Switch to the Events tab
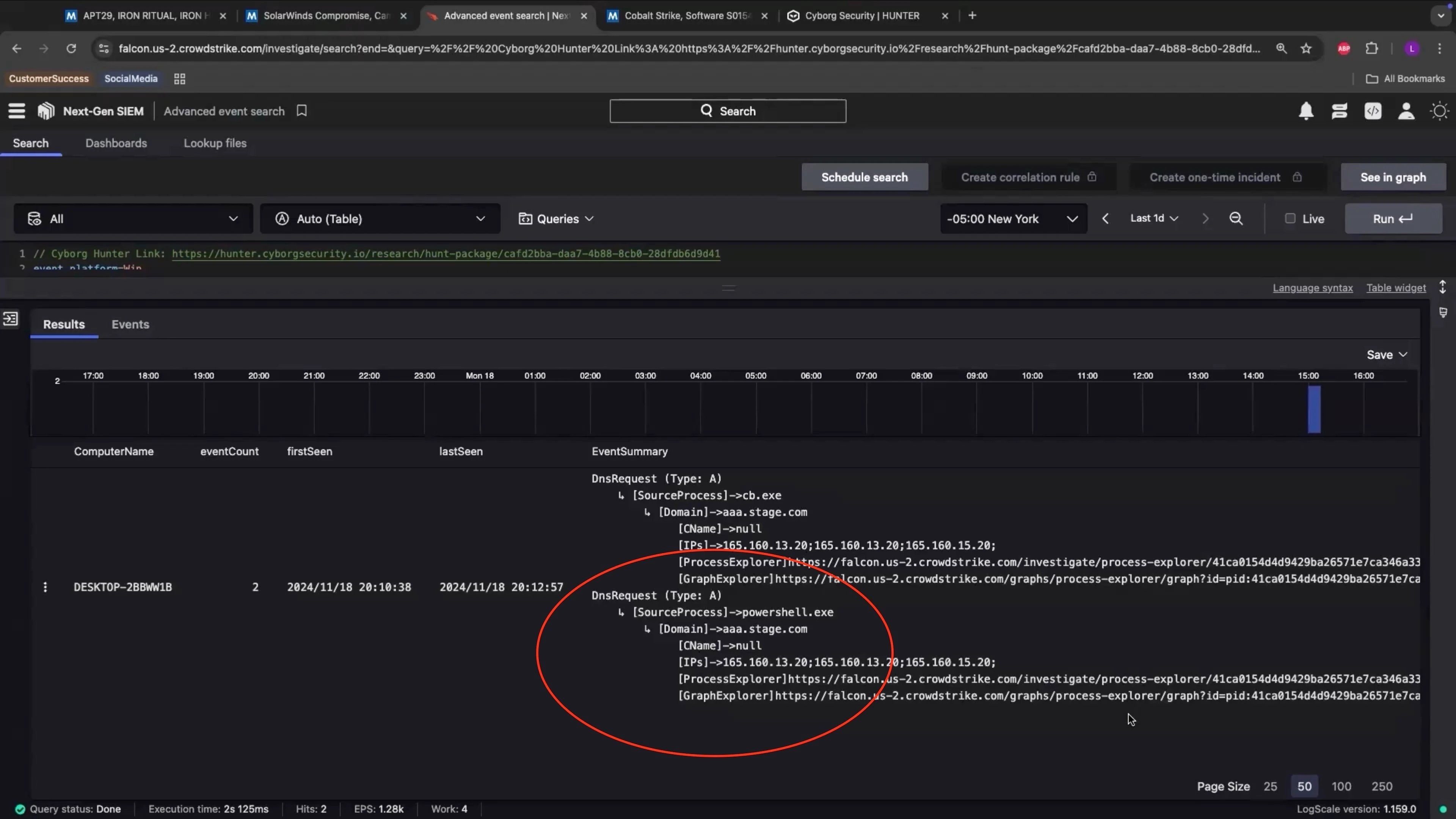This screenshot has width=1456, height=819. click(x=130, y=325)
